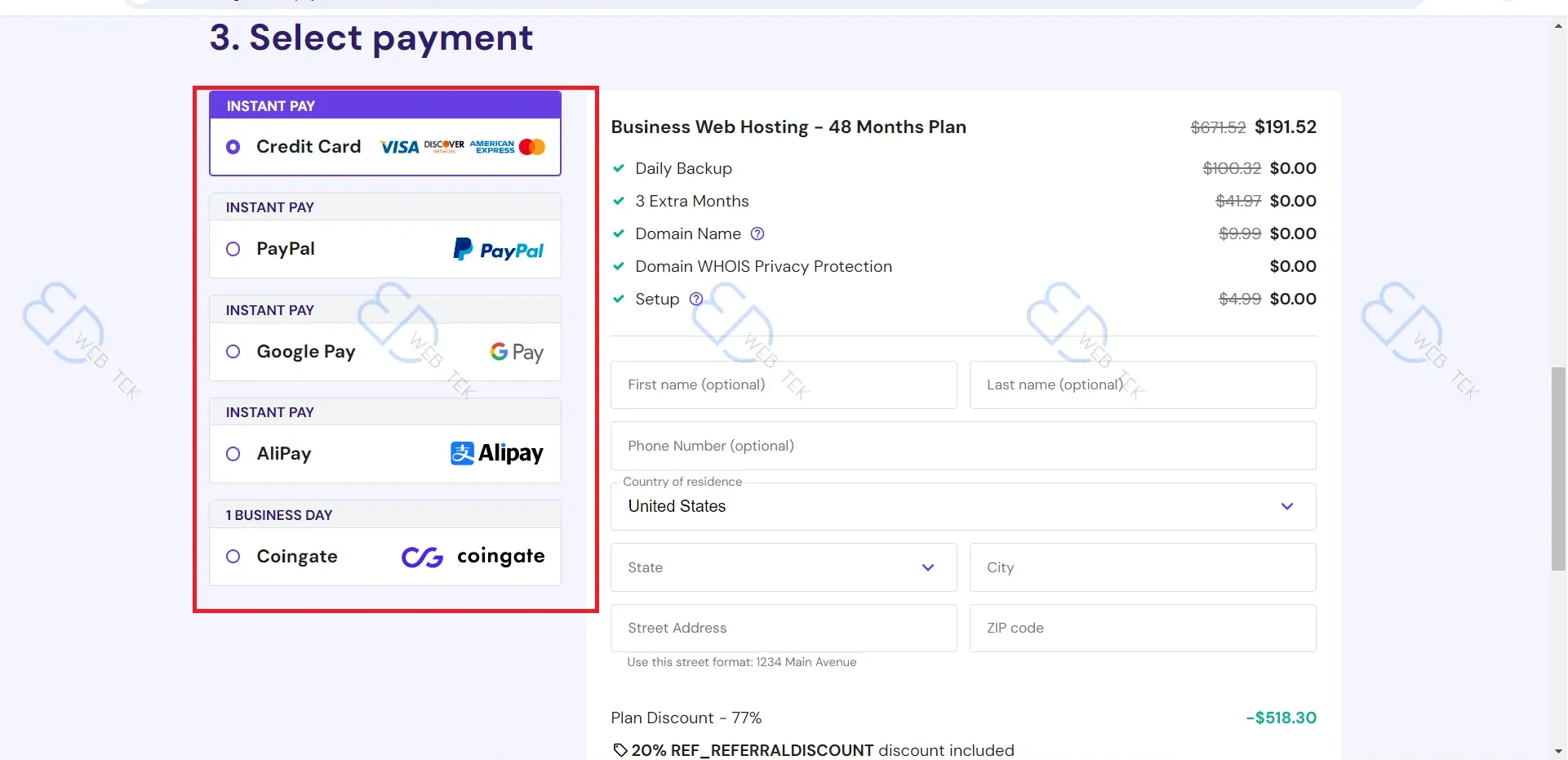Click the Domain Name checkmark icon

tap(619, 233)
